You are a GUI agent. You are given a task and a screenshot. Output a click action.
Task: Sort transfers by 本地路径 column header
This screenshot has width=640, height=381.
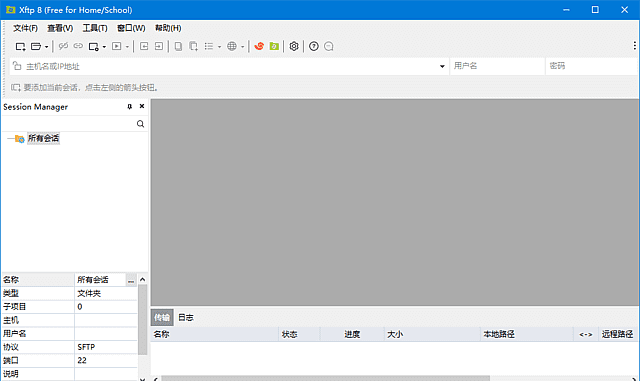click(x=527, y=334)
